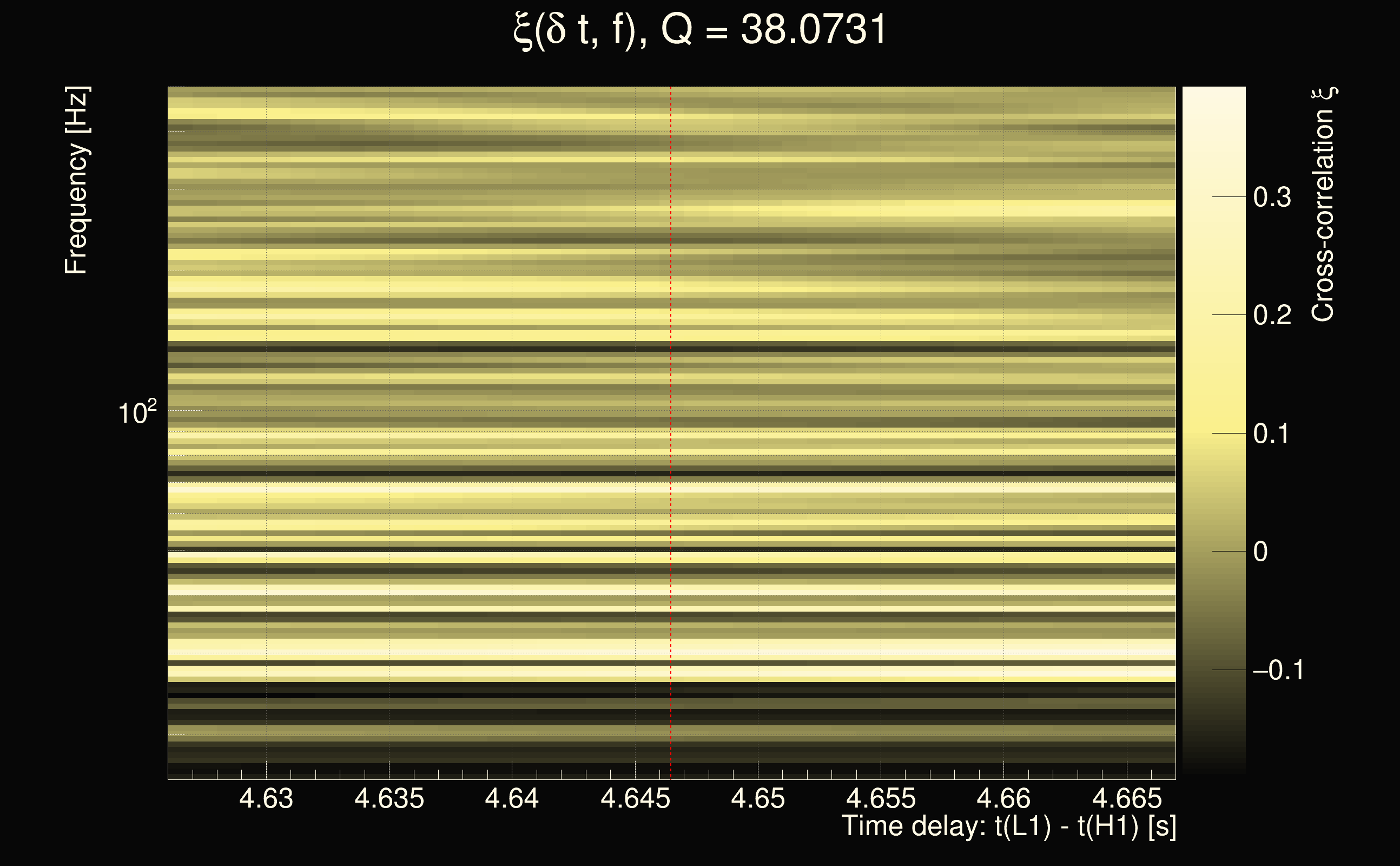Click the Time delay t(L1) - t(H1) axis label
The width and height of the screenshot is (1400, 866).
point(1008,826)
